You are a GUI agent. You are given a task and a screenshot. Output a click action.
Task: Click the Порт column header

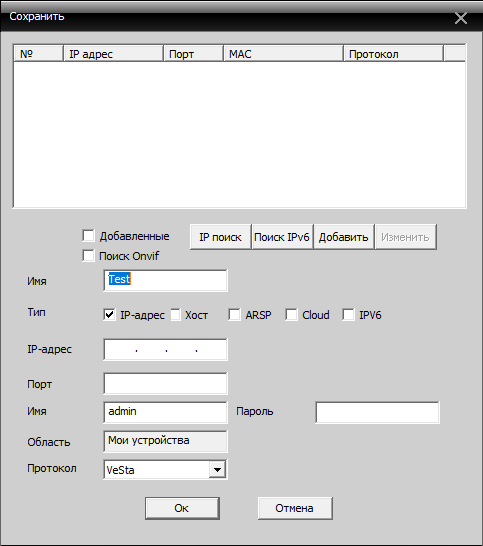tap(193, 54)
